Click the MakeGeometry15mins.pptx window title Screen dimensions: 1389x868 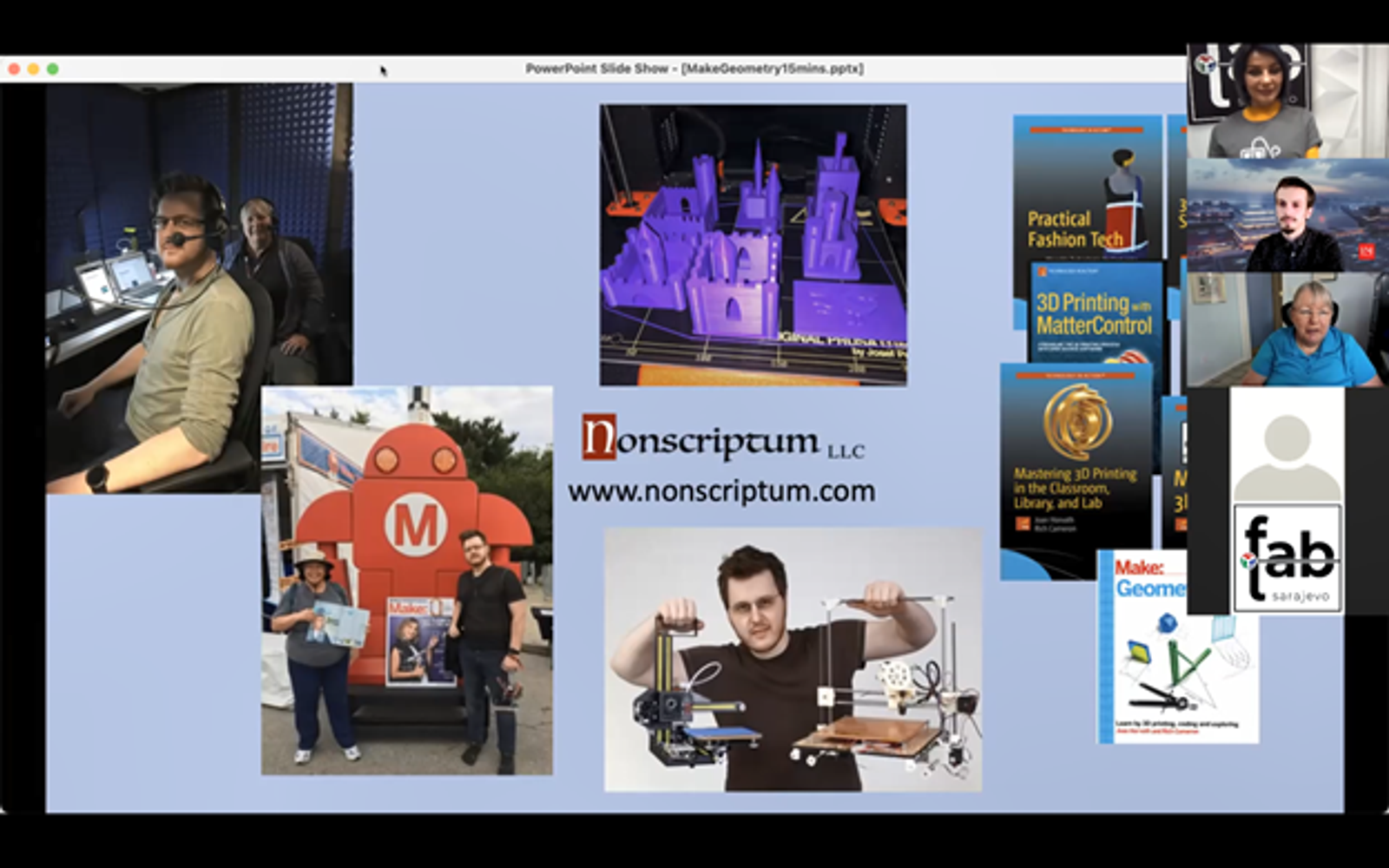click(x=694, y=69)
